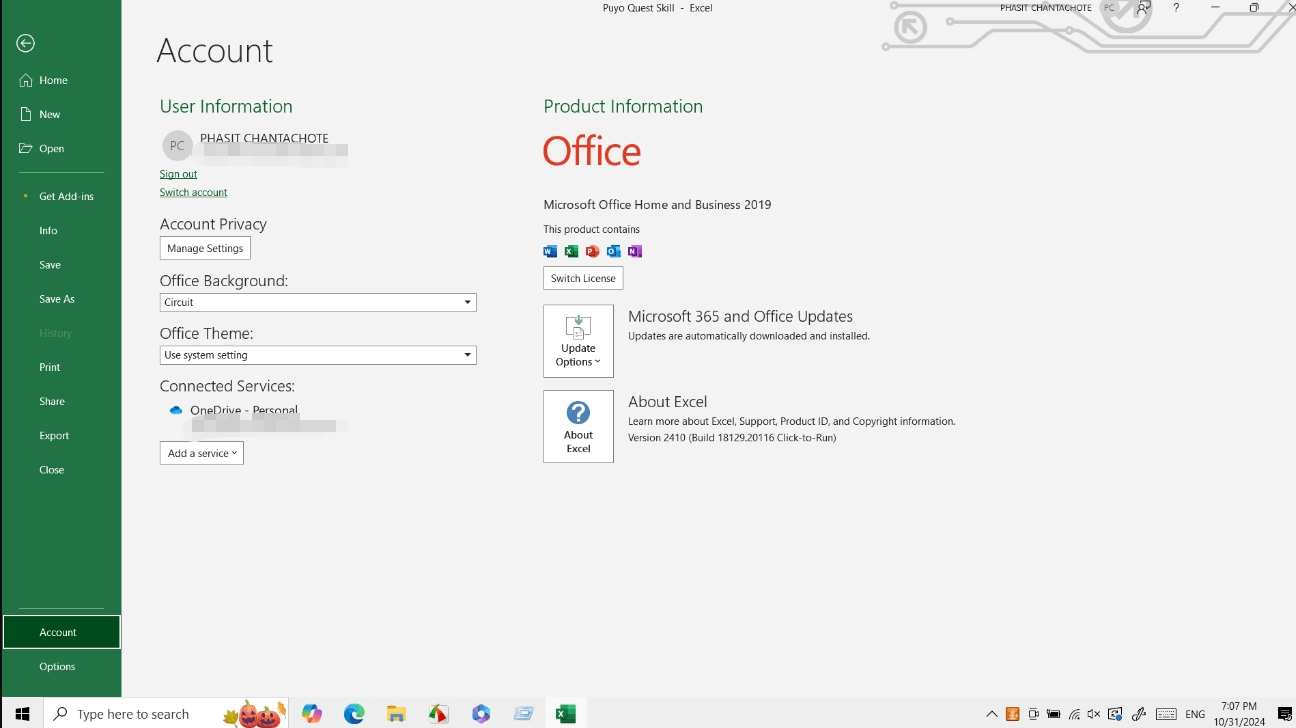Click the Word icon under This product contains
The height and width of the screenshot is (728, 1296).
[550, 251]
